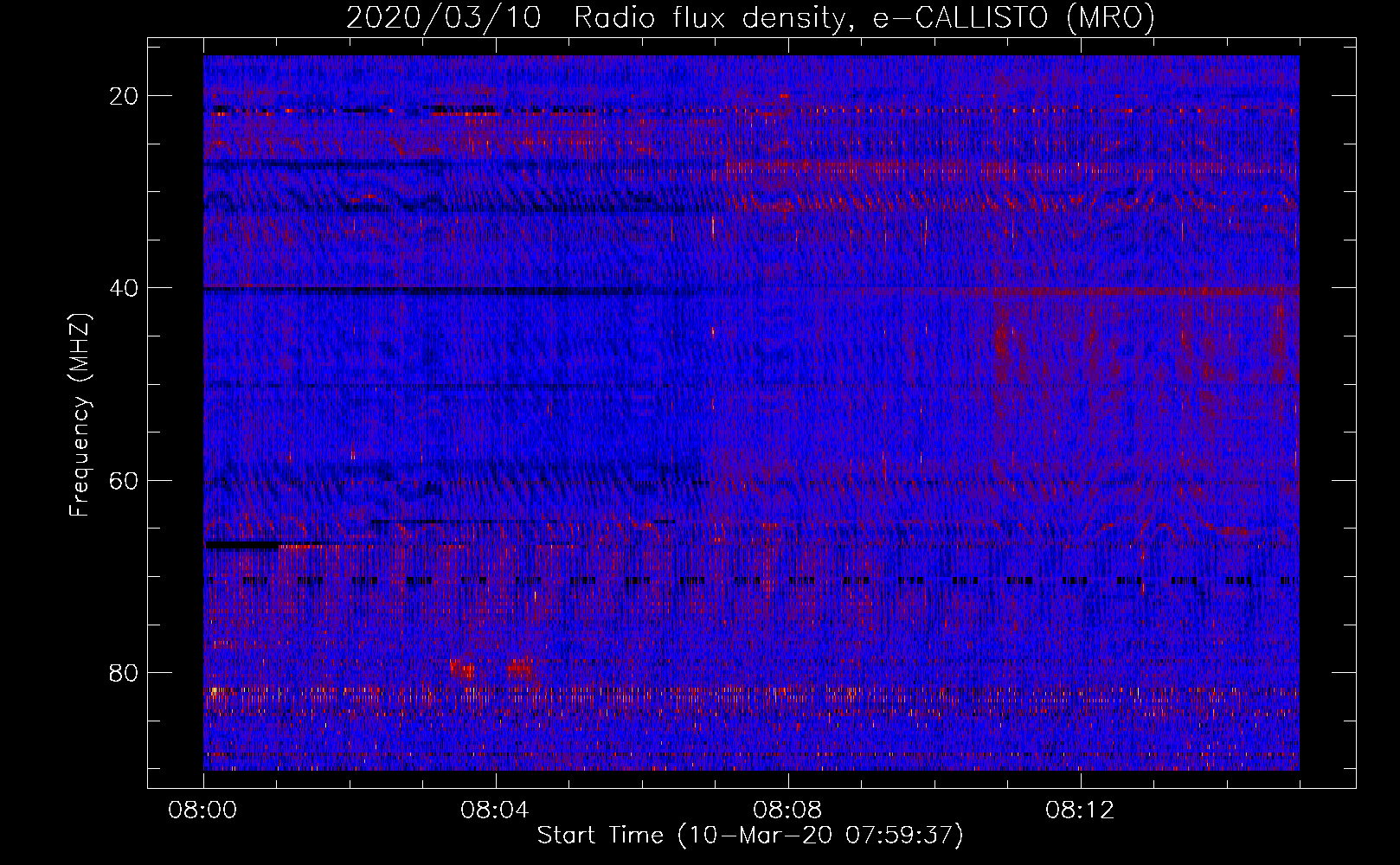Select the 'e-CALLISTO (MRO)' text in title
The image size is (1400, 865).
(1013, 17)
